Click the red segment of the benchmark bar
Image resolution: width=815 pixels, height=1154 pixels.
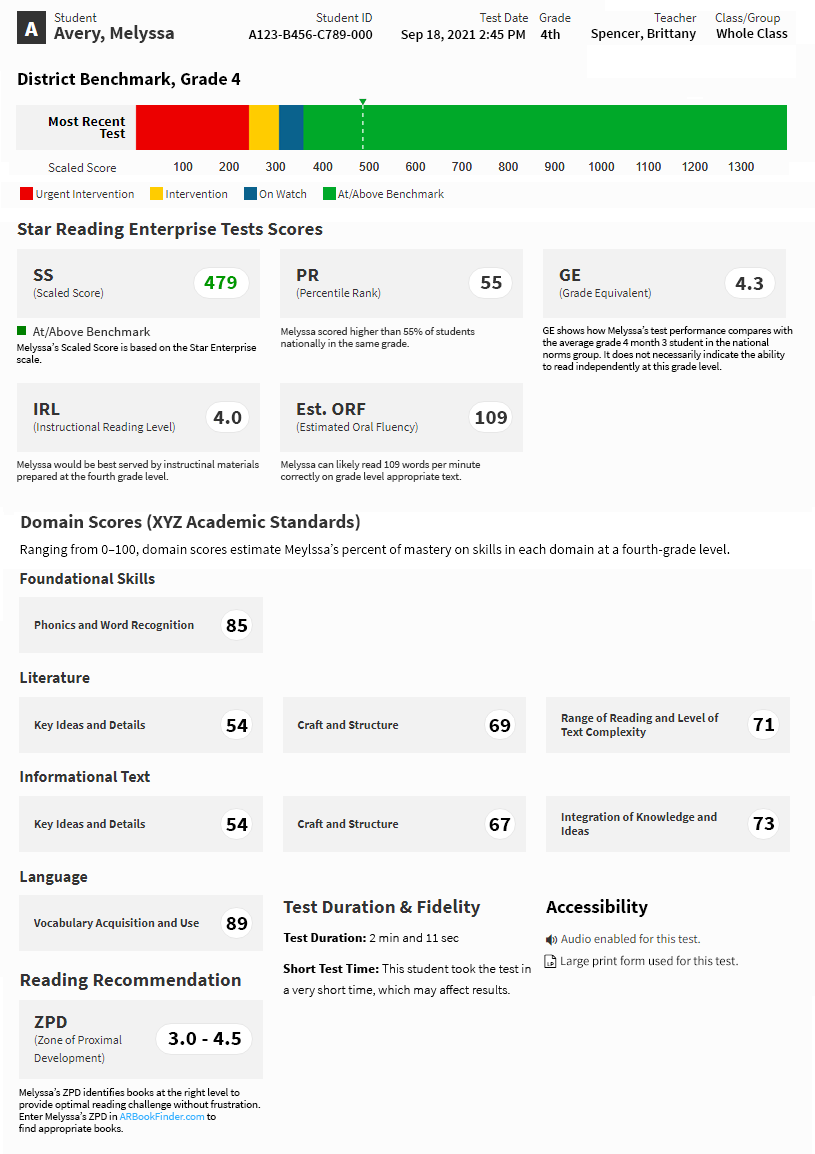click(x=192, y=127)
